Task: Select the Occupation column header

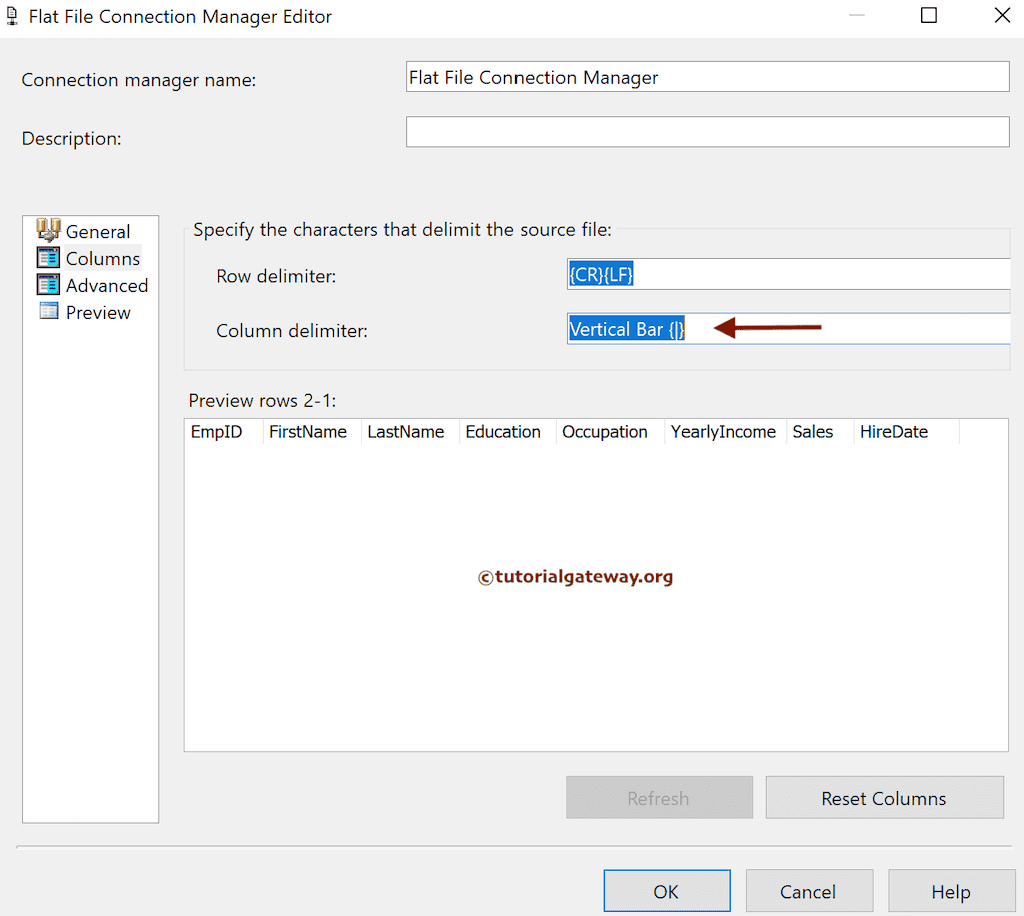Action: (x=605, y=431)
